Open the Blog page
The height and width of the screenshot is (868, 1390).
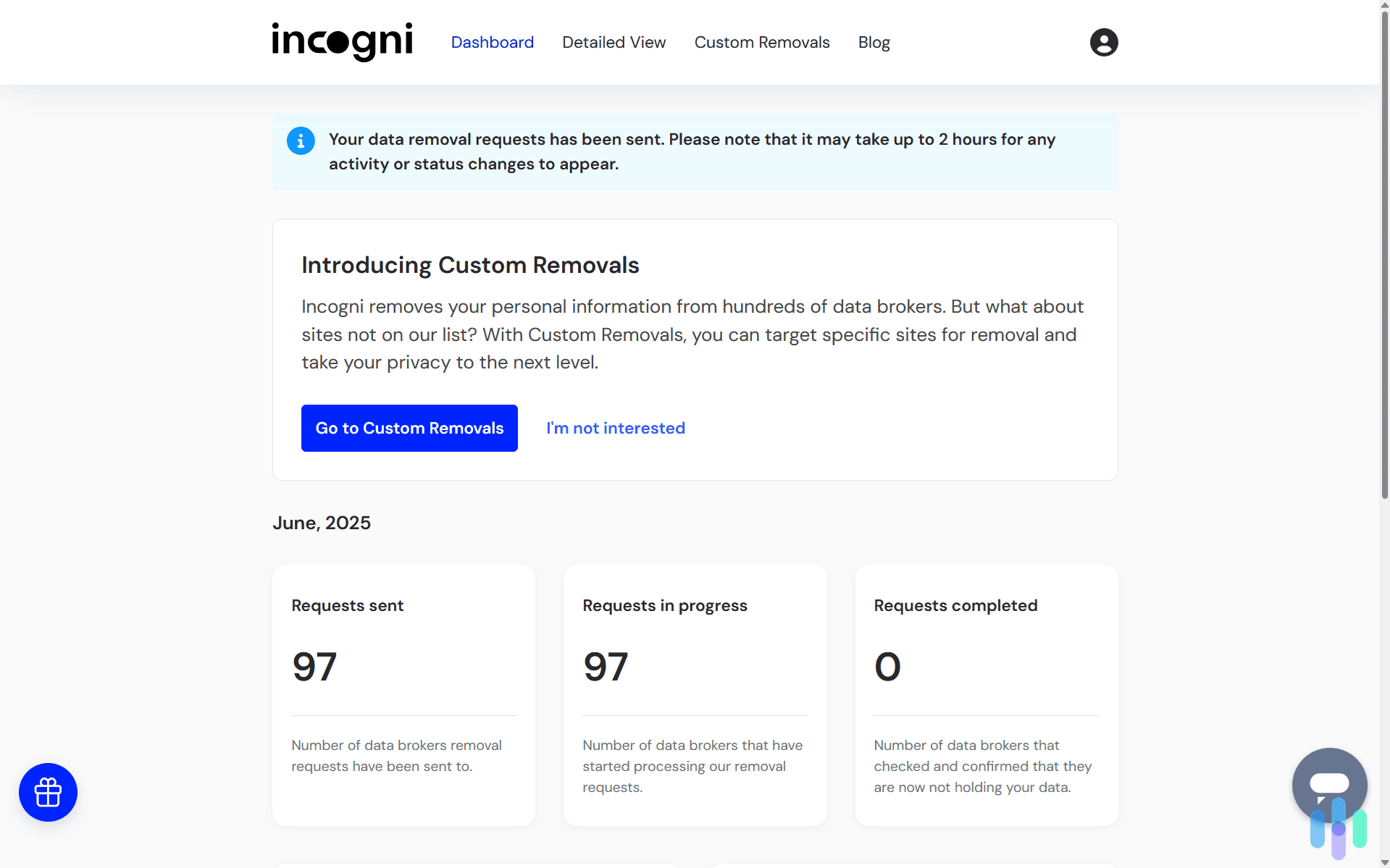point(874,42)
